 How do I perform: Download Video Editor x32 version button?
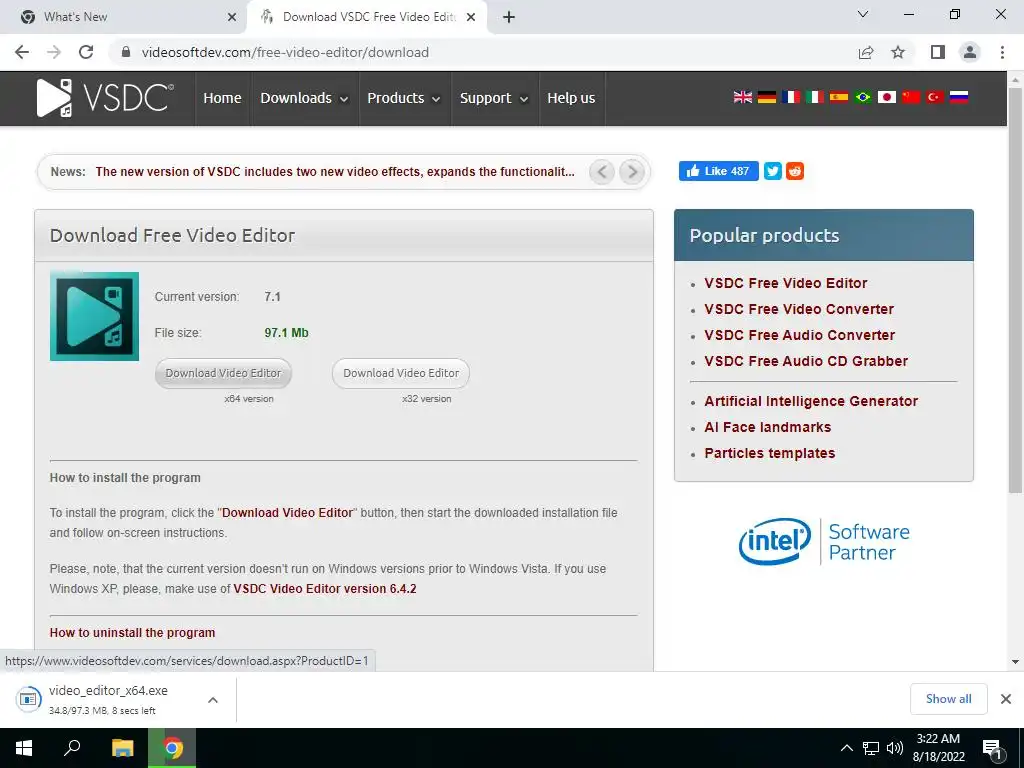401,374
